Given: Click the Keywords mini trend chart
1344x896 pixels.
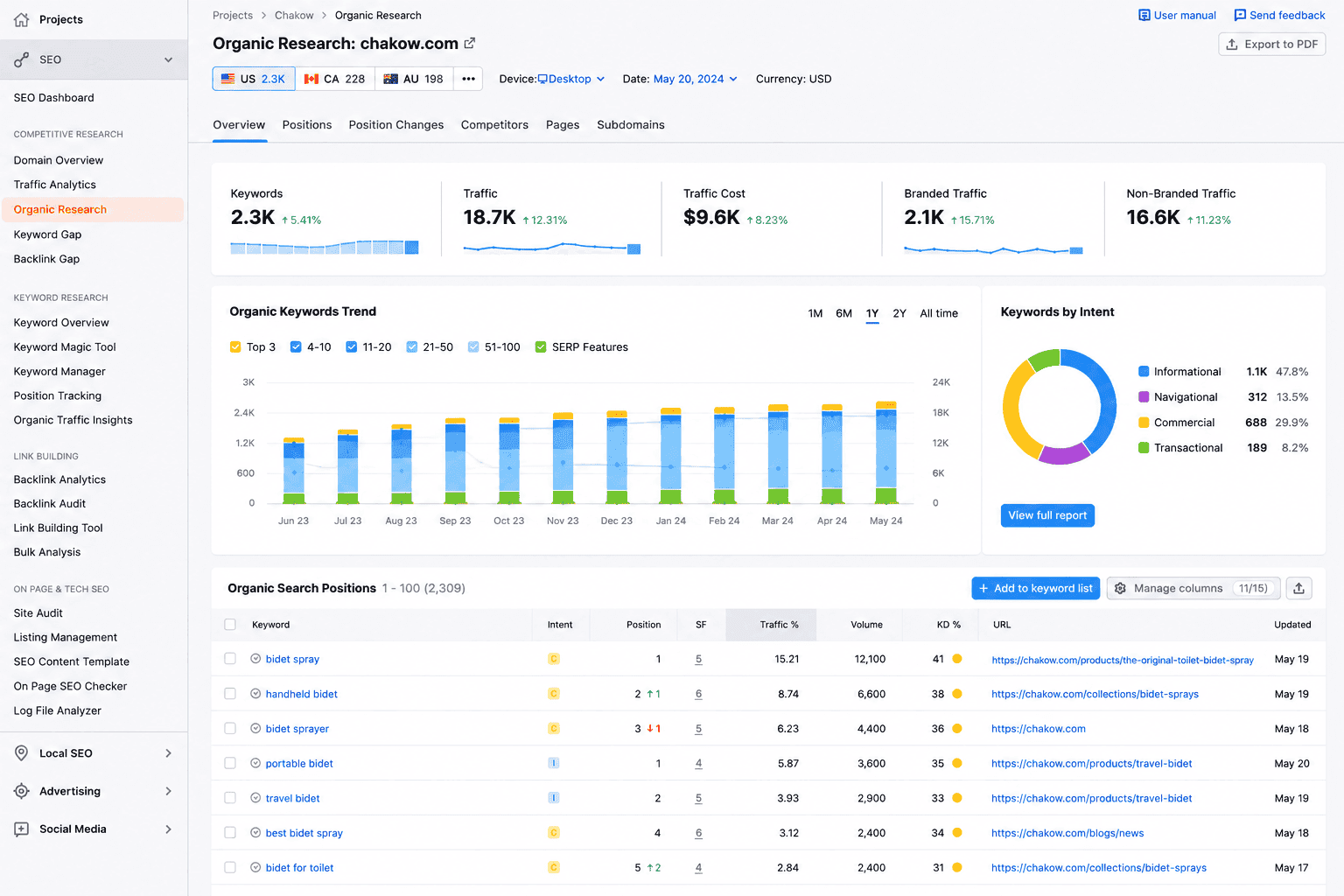Looking at the screenshot, I should coord(325,248).
